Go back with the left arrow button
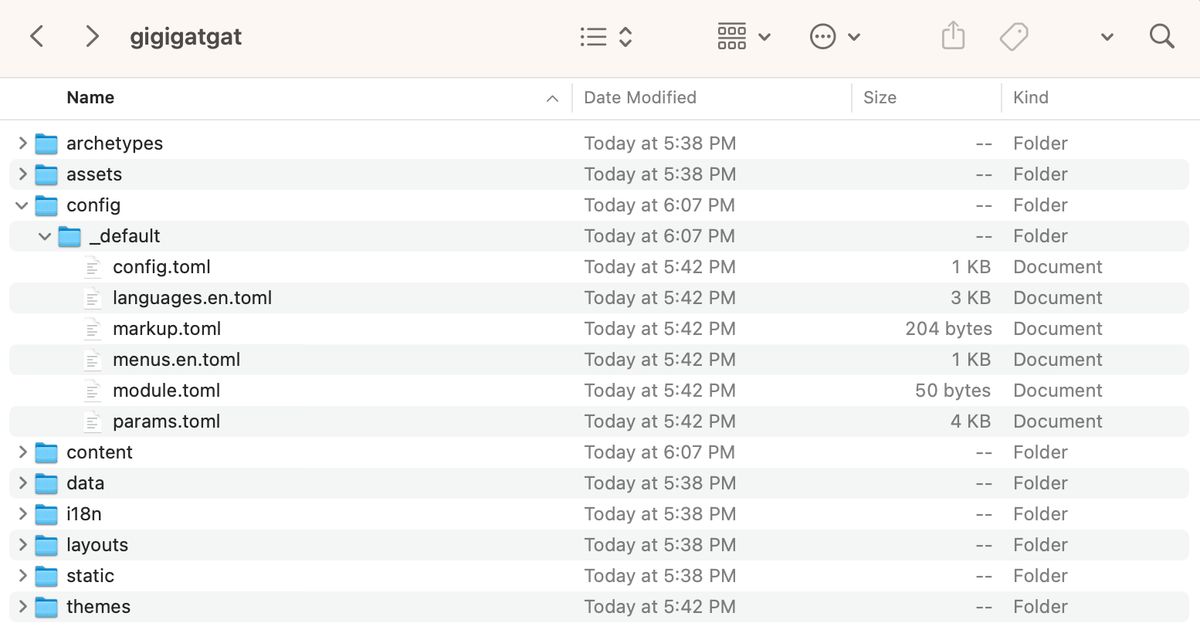The height and width of the screenshot is (636, 1200). 37,37
